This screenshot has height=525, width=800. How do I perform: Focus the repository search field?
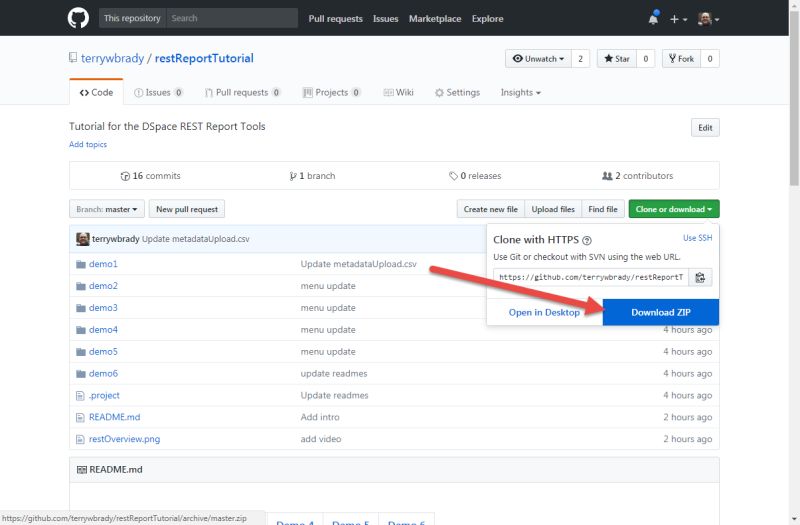point(232,18)
